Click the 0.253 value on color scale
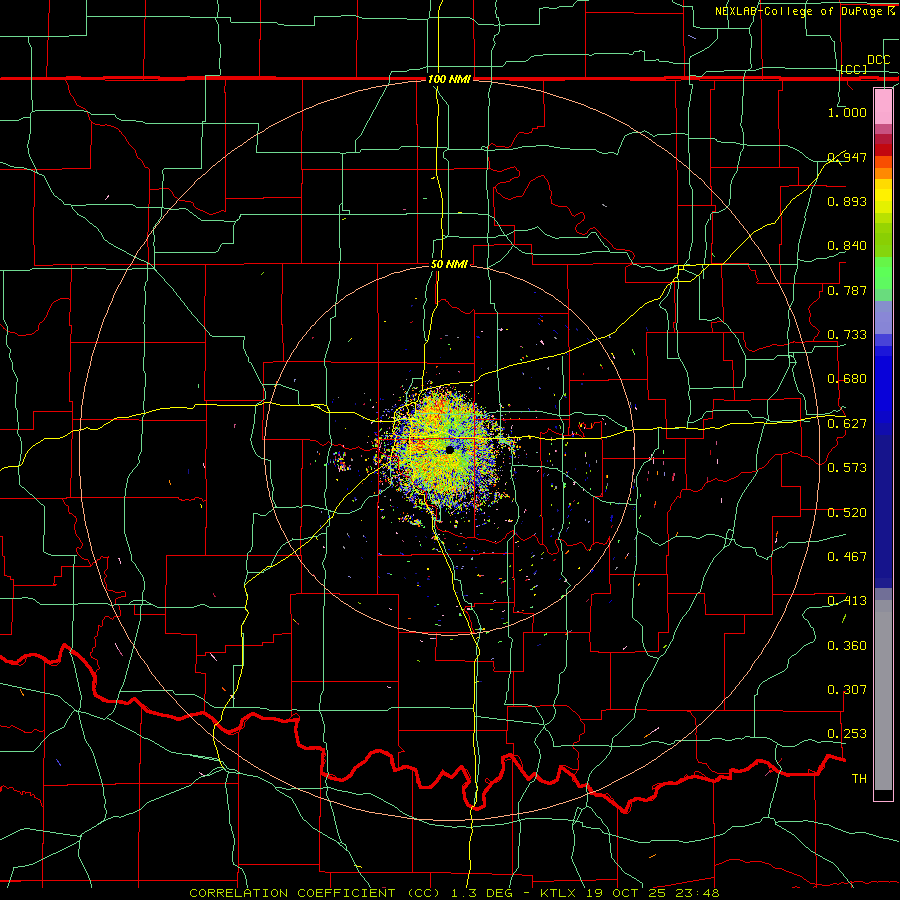 pyautogui.click(x=847, y=734)
